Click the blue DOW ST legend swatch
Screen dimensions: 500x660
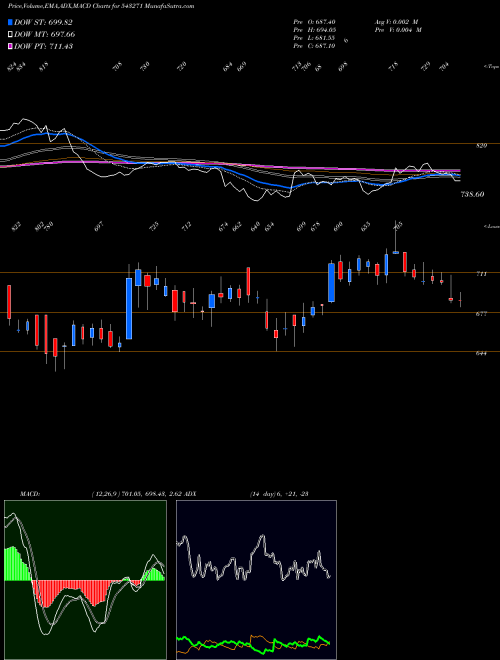[10, 22]
